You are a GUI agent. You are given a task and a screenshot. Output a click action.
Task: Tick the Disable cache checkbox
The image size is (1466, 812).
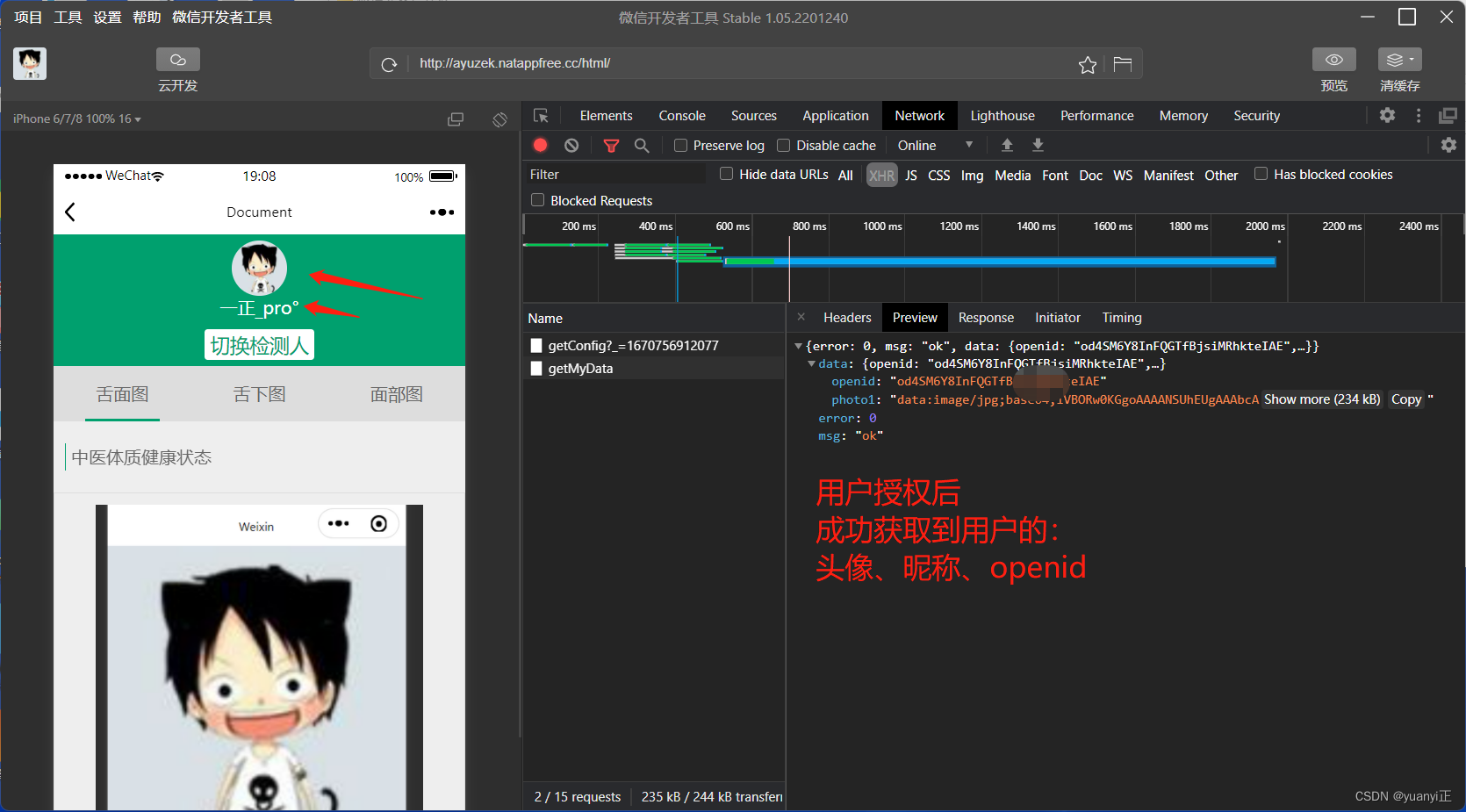tap(784, 146)
